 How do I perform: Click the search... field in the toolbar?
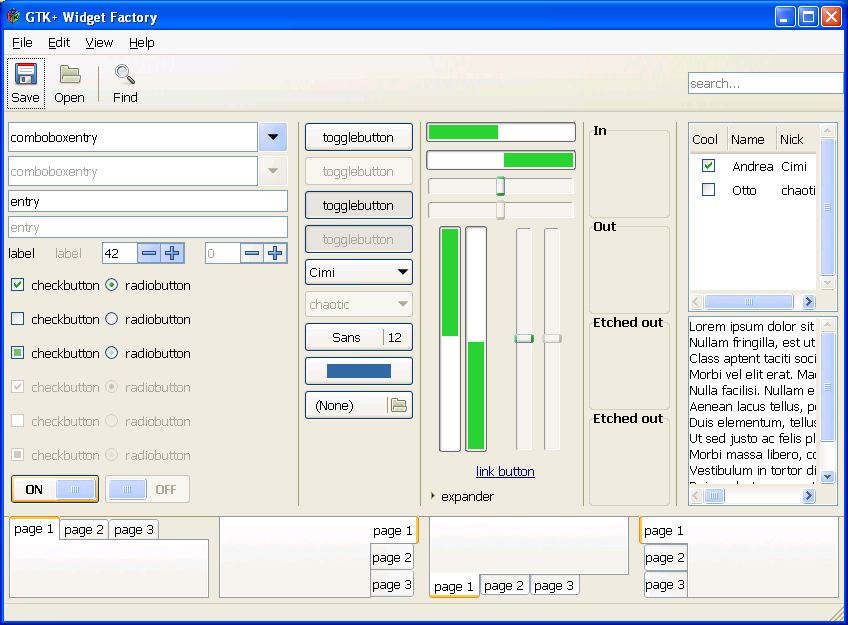(765, 83)
